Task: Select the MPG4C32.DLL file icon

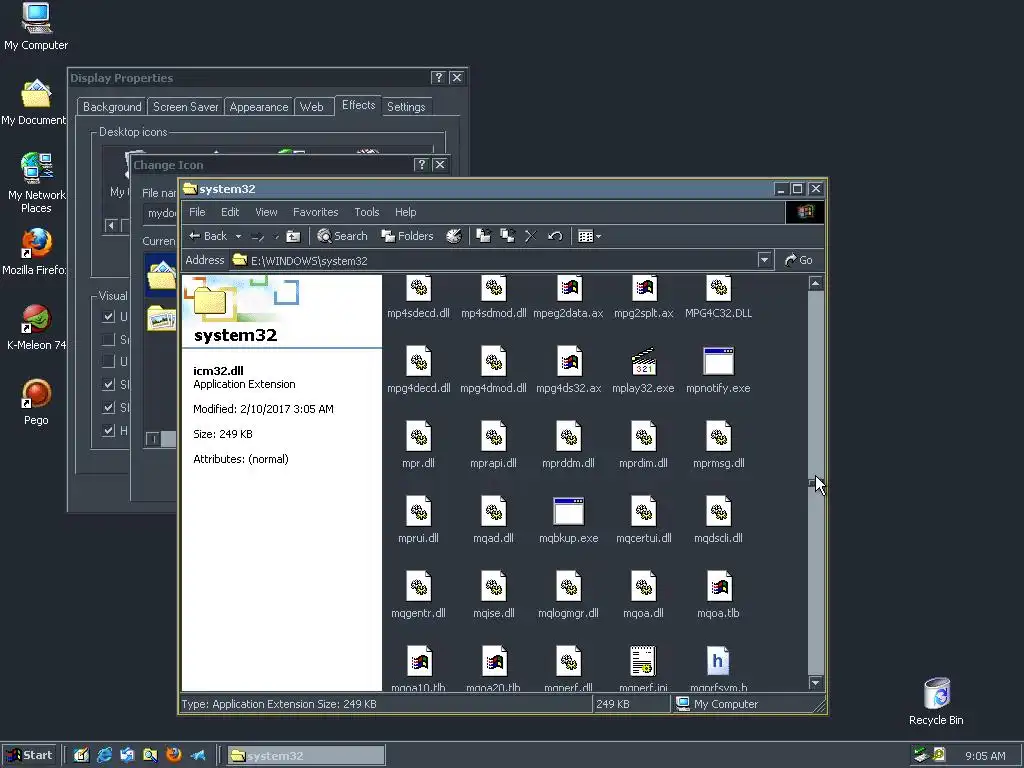Action: 718,289
